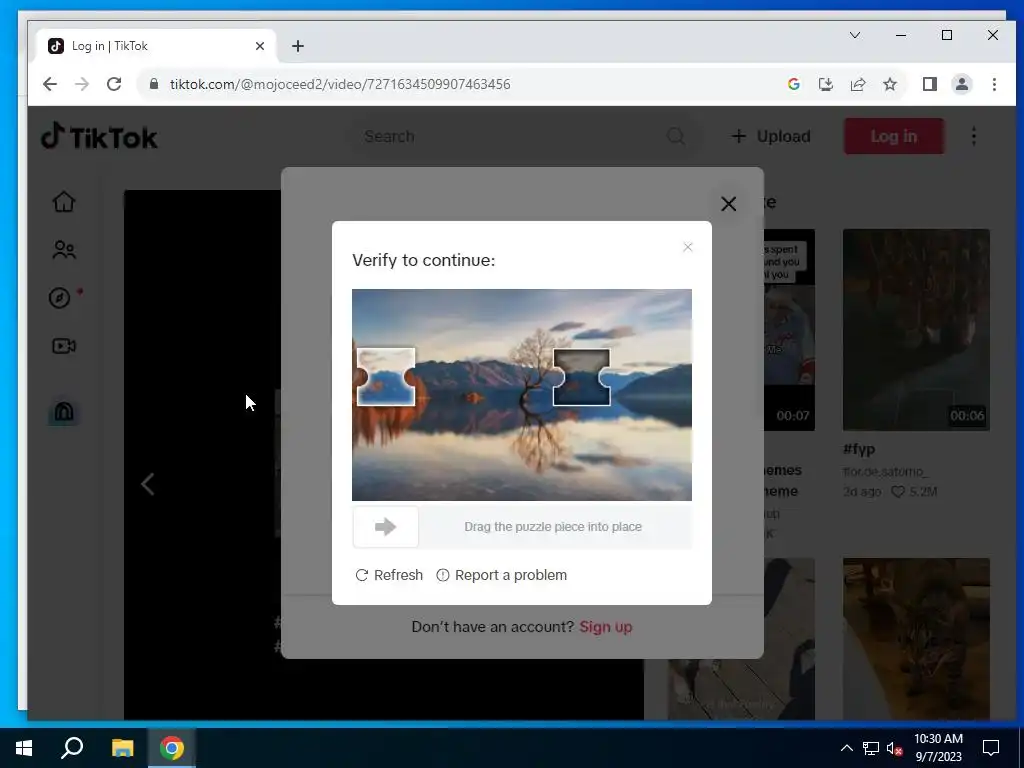1024x768 pixels.
Task: Click the previous video left chevron
Action: click(148, 484)
